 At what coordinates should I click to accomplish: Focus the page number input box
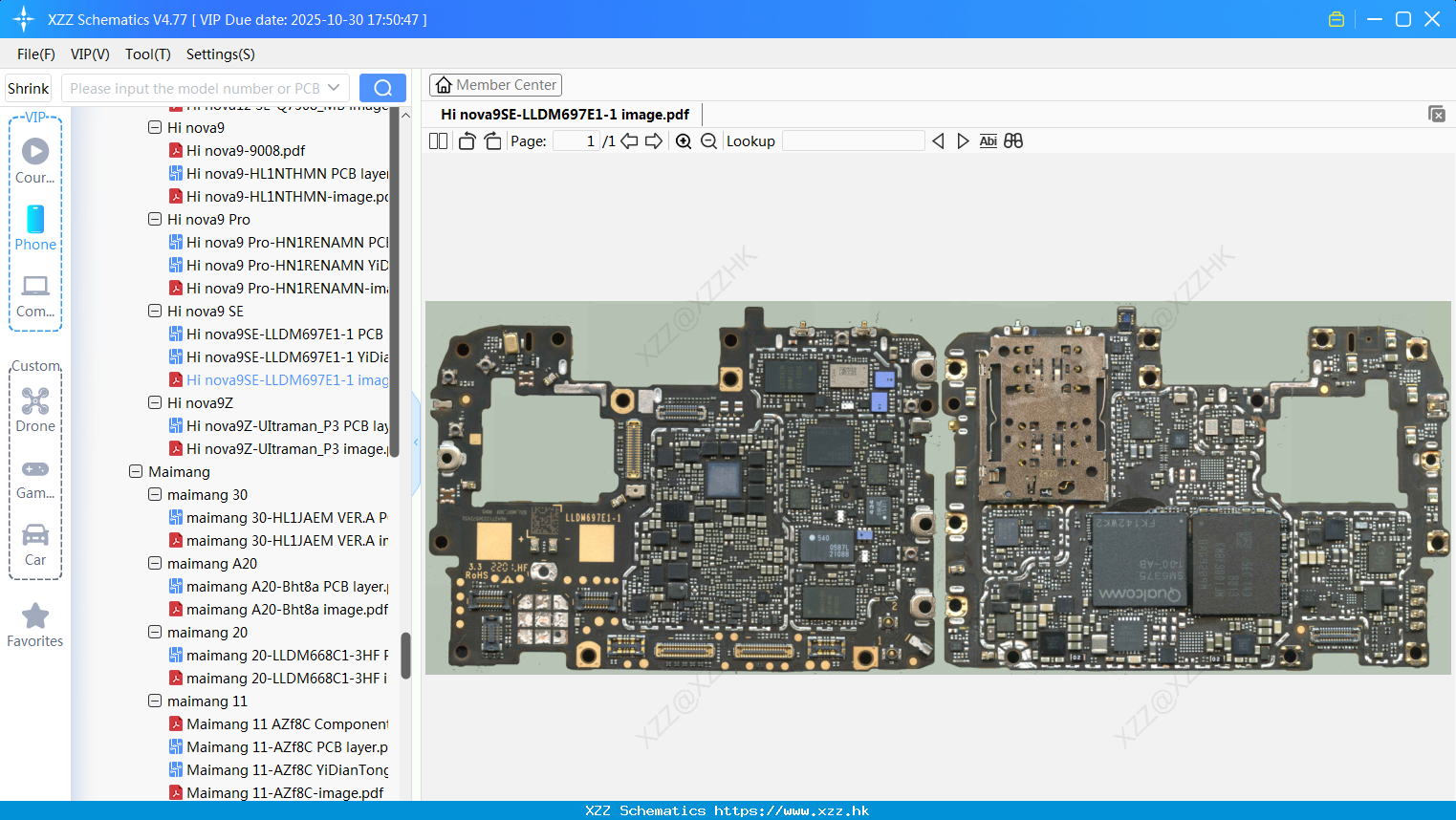pos(576,141)
